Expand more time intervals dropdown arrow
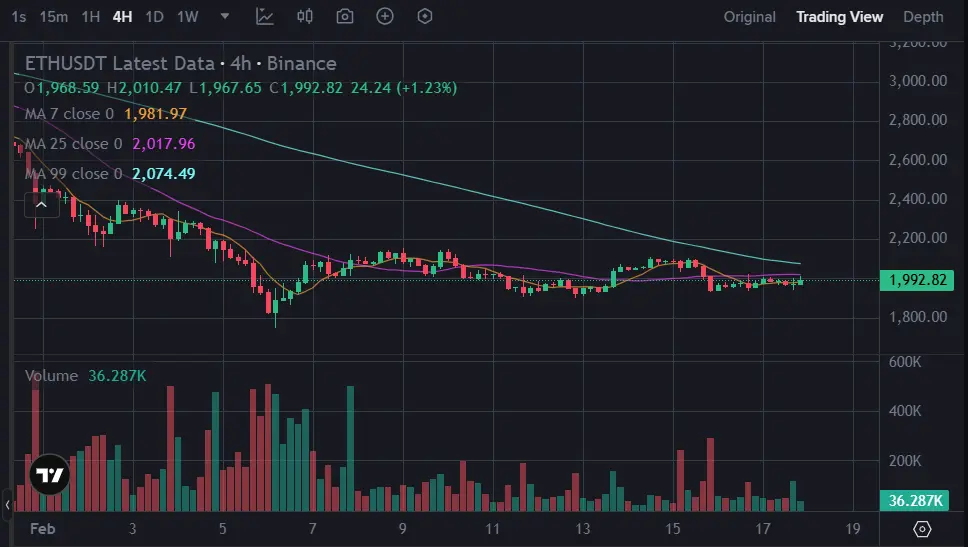 coord(225,17)
